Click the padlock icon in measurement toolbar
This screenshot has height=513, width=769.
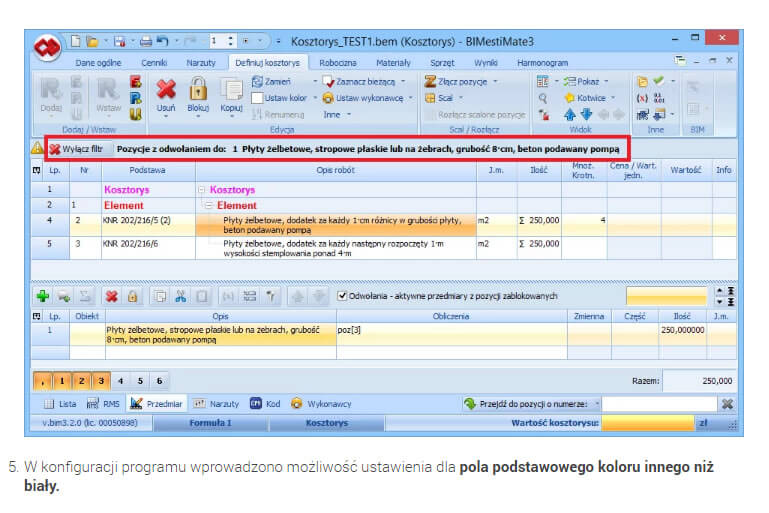pyautogui.click(x=132, y=296)
